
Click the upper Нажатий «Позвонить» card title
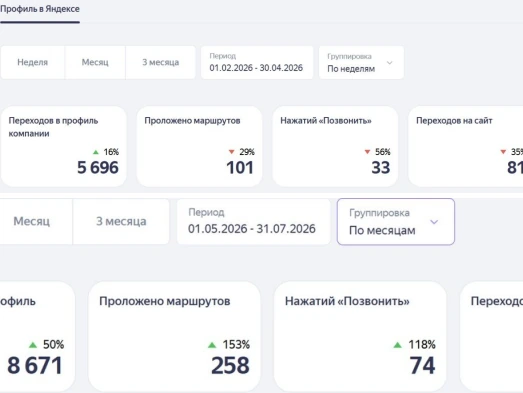(326, 121)
